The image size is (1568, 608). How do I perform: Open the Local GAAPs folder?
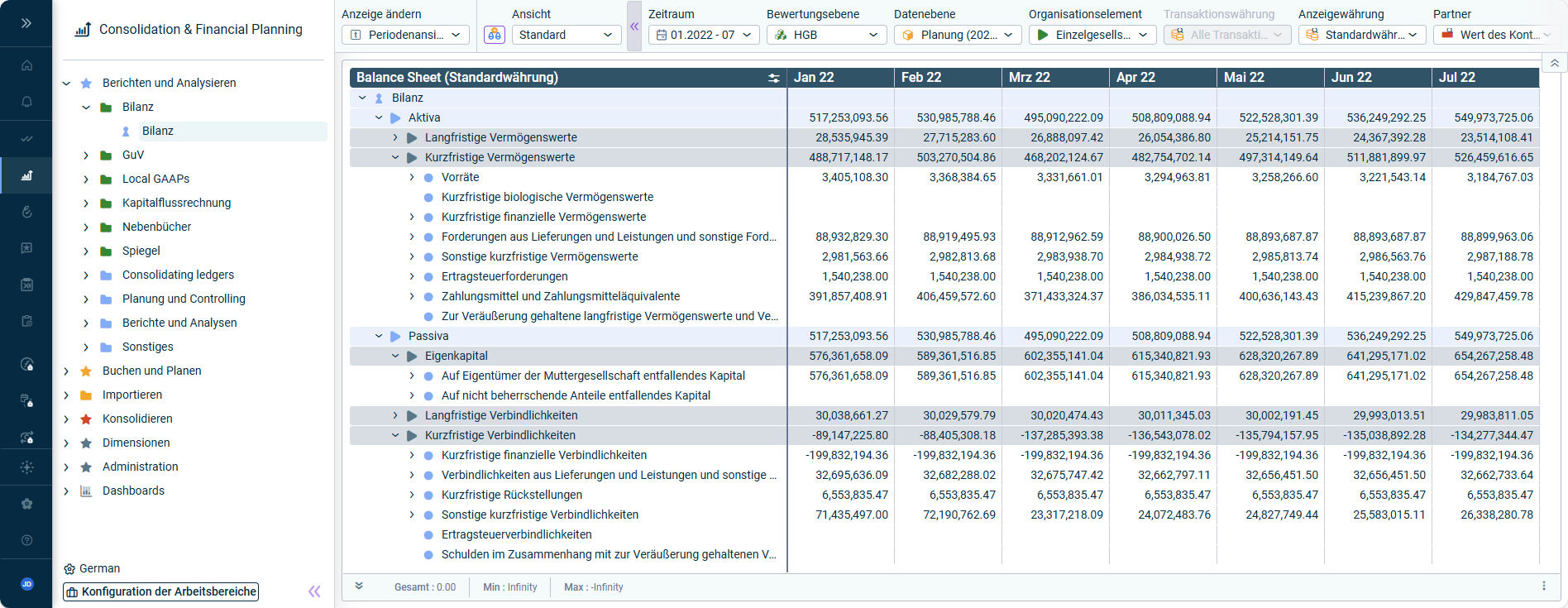coord(155,179)
